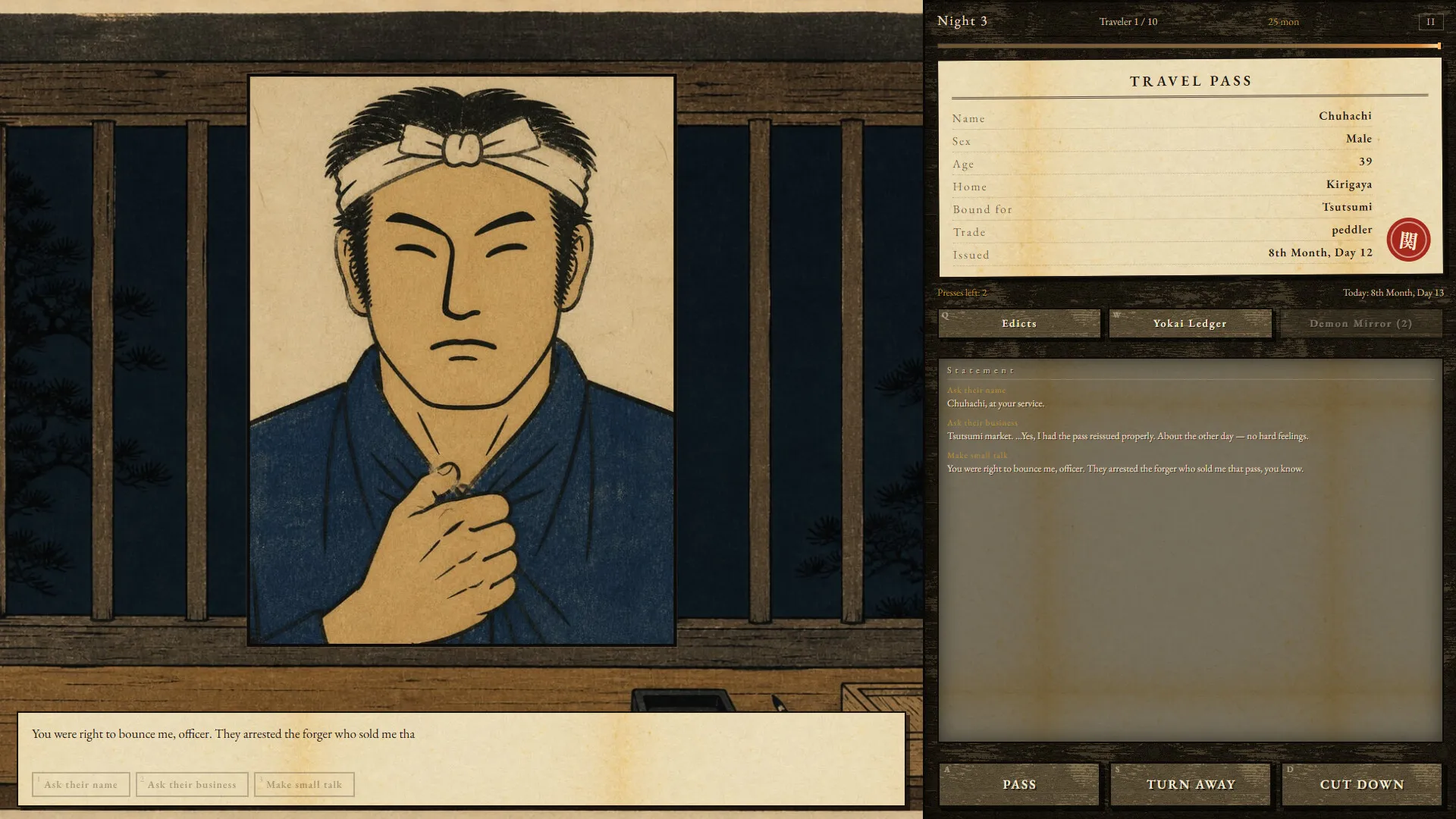Click the night progress bar
The height and width of the screenshot is (819, 1456).
[1189, 46]
